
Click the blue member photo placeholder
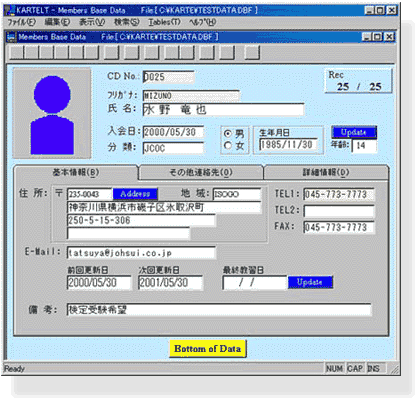(x=52, y=113)
